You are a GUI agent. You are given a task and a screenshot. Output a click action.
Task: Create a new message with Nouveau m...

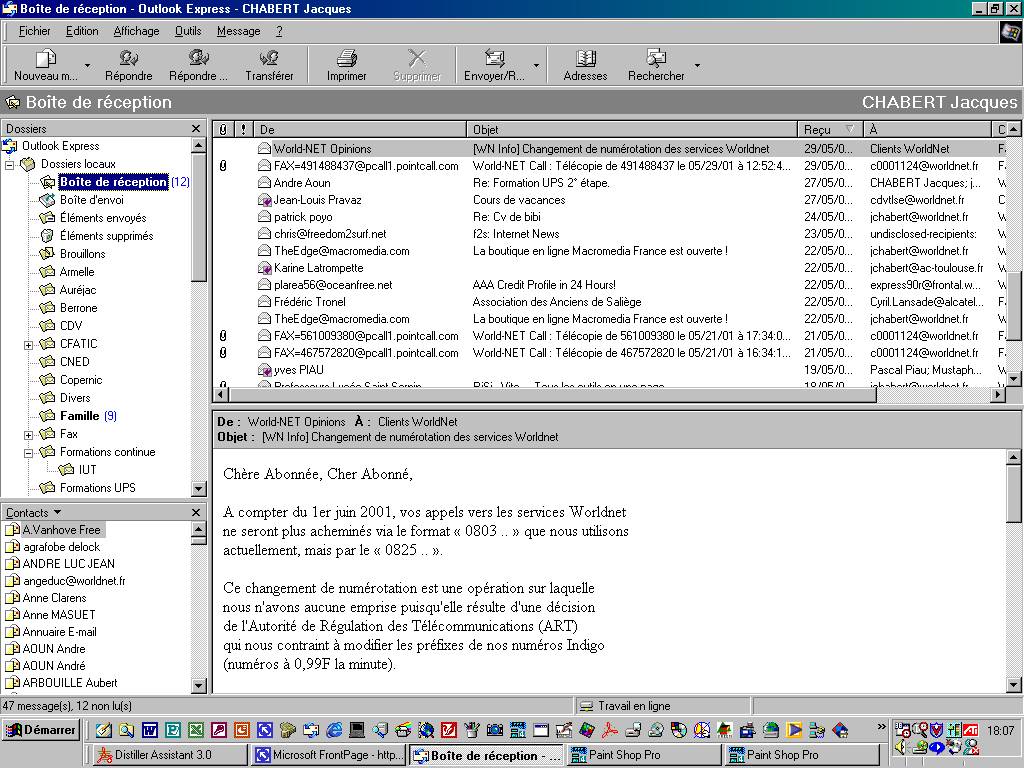coord(45,65)
